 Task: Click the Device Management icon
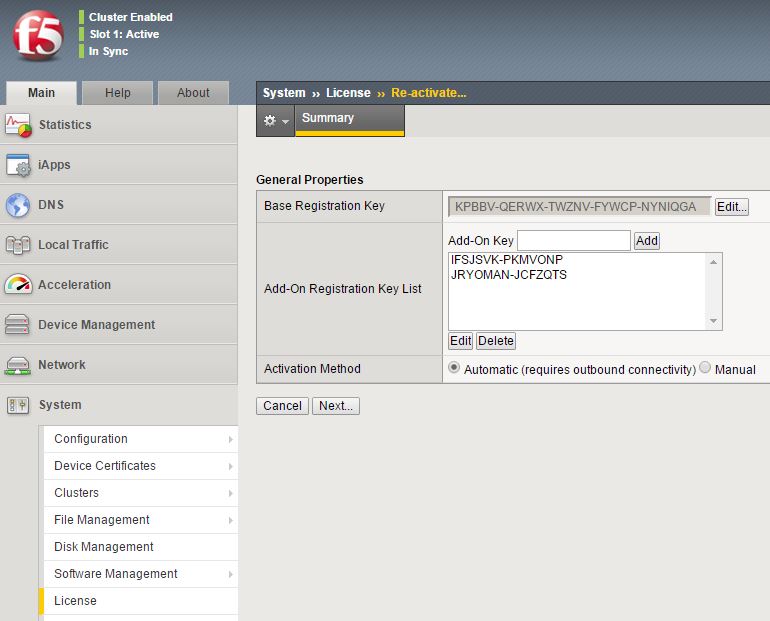tap(18, 325)
